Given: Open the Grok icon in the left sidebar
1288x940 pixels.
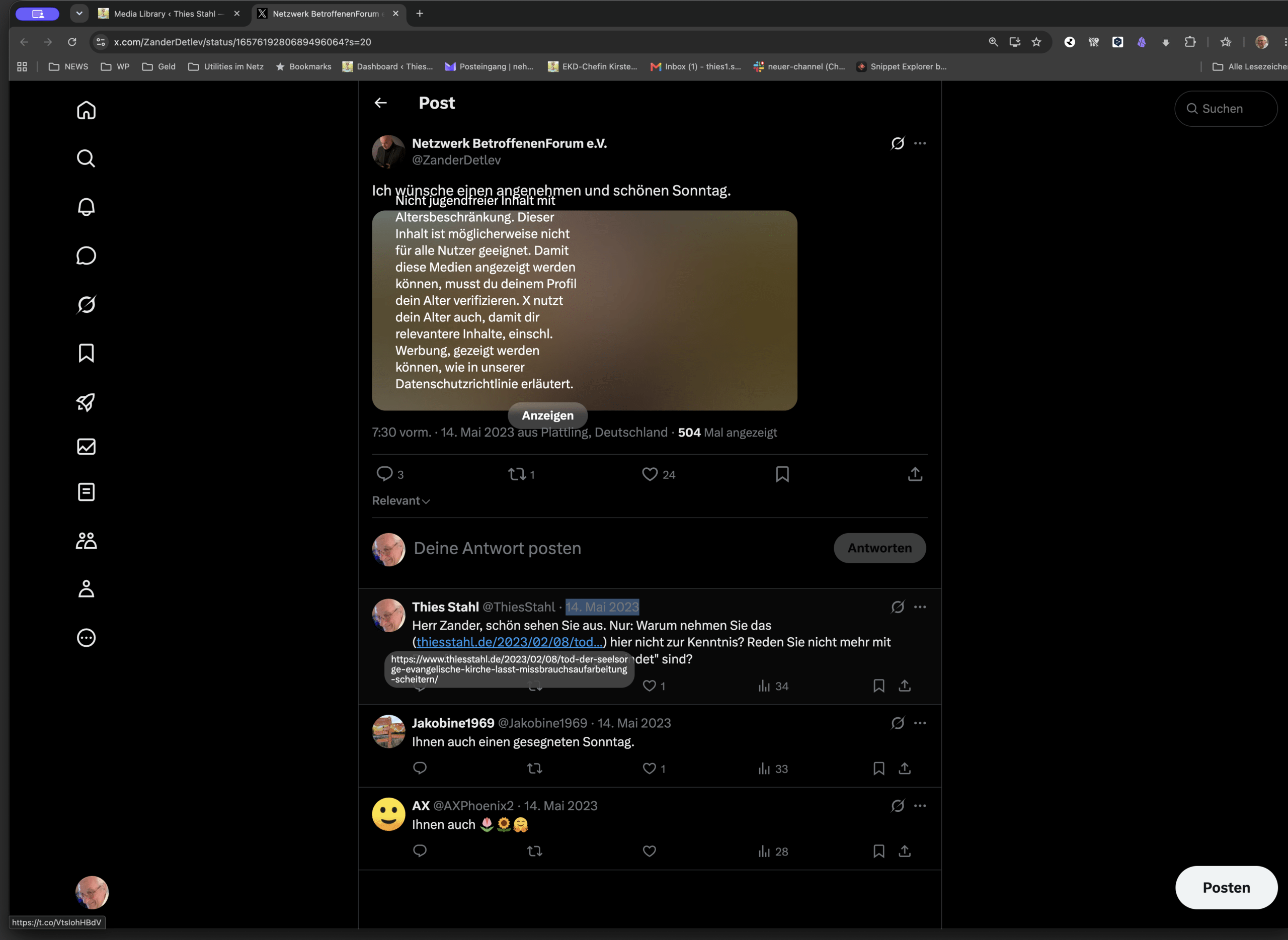Looking at the screenshot, I should click(x=86, y=304).
